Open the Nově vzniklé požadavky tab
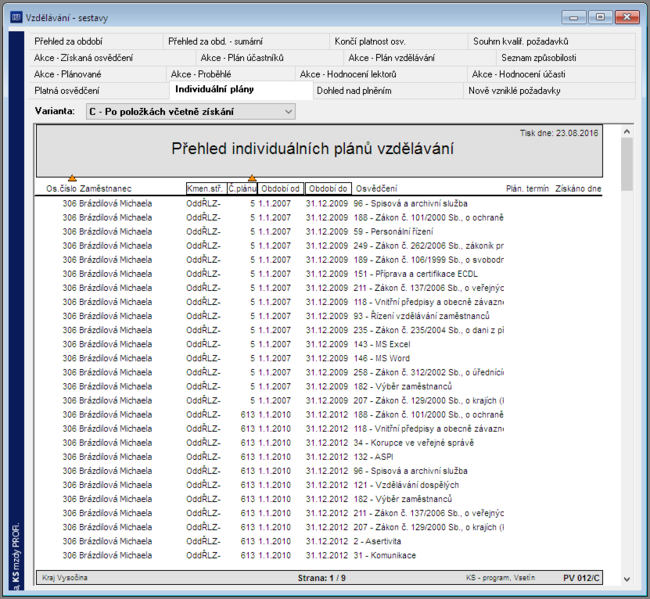 (x=514, y=90)
